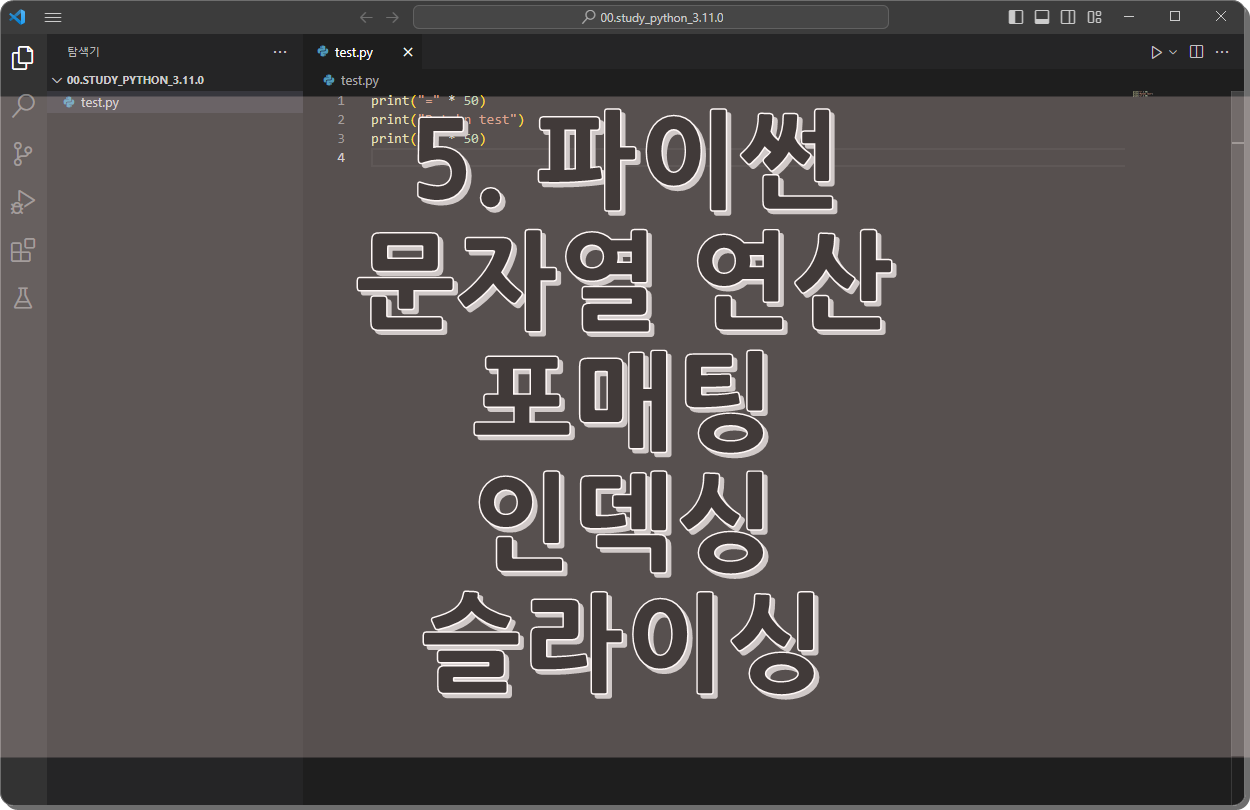The image size is (1250, 810).
Task: Click the command center search box
Action: [650, 17]
